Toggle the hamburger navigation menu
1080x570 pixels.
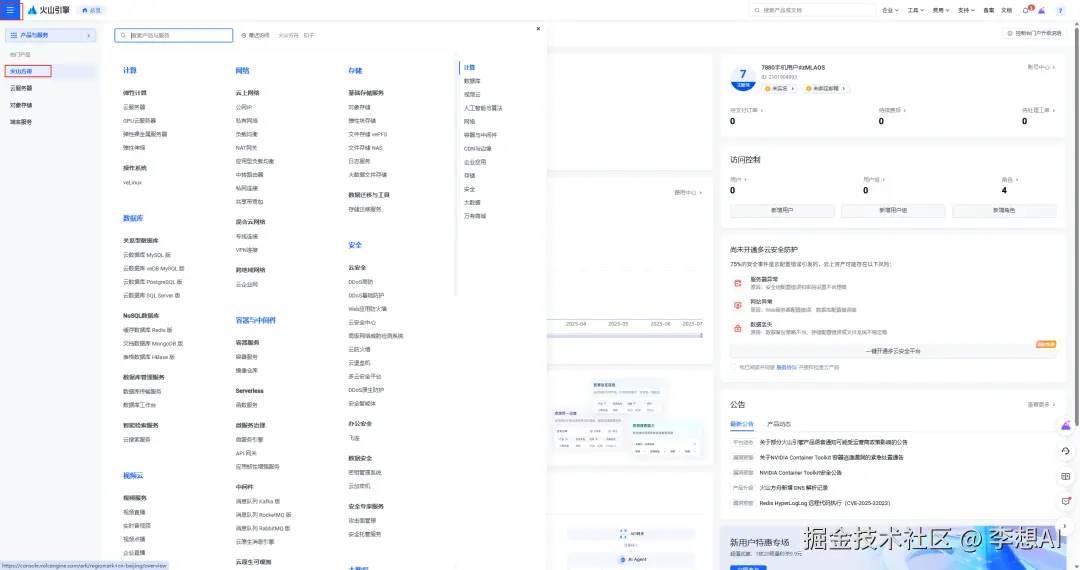10,10
